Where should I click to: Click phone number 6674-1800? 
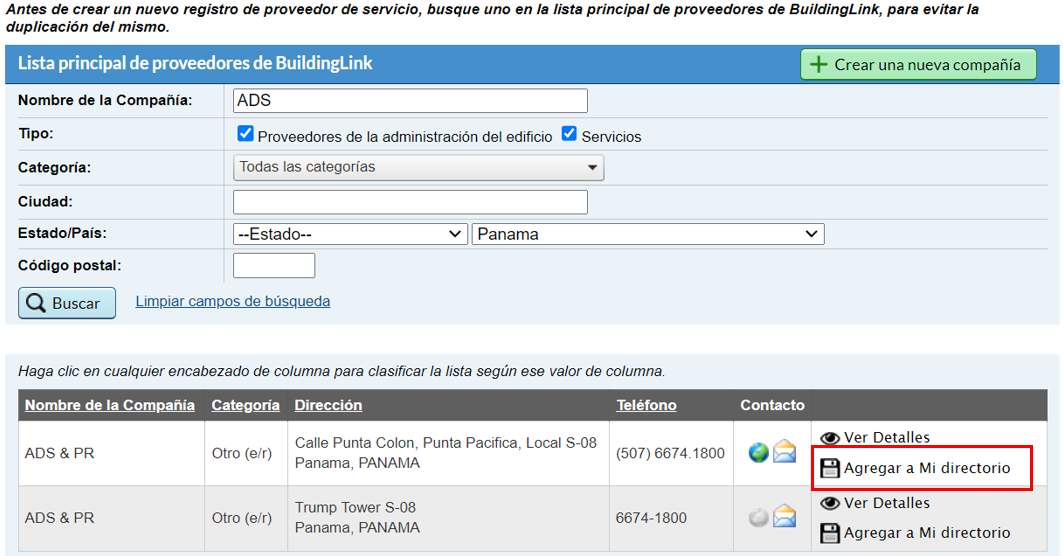pos(651,517)
